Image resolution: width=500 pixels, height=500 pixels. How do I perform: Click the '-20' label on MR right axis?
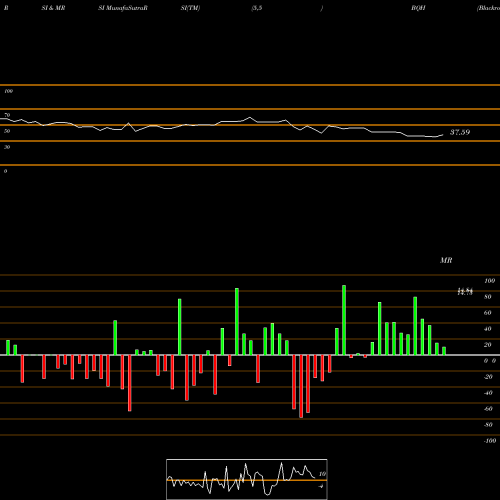coord(488,377)
